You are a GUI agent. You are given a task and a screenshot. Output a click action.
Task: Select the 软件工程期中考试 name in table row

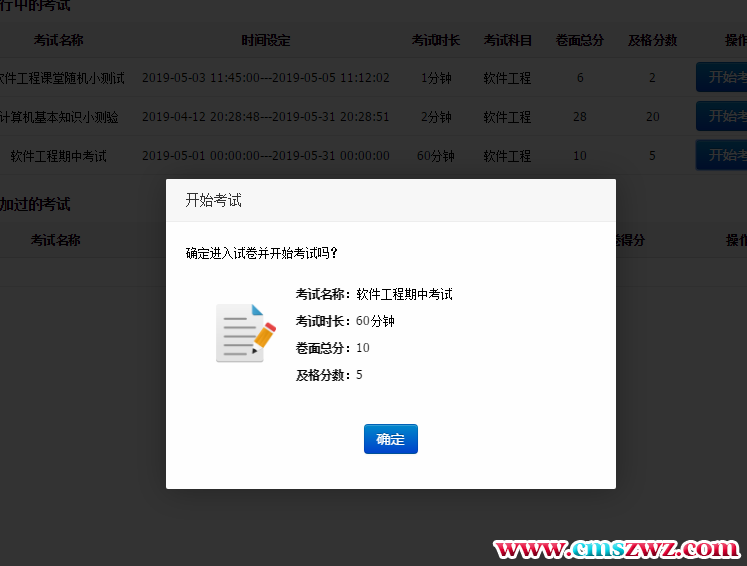click(58, 156)
